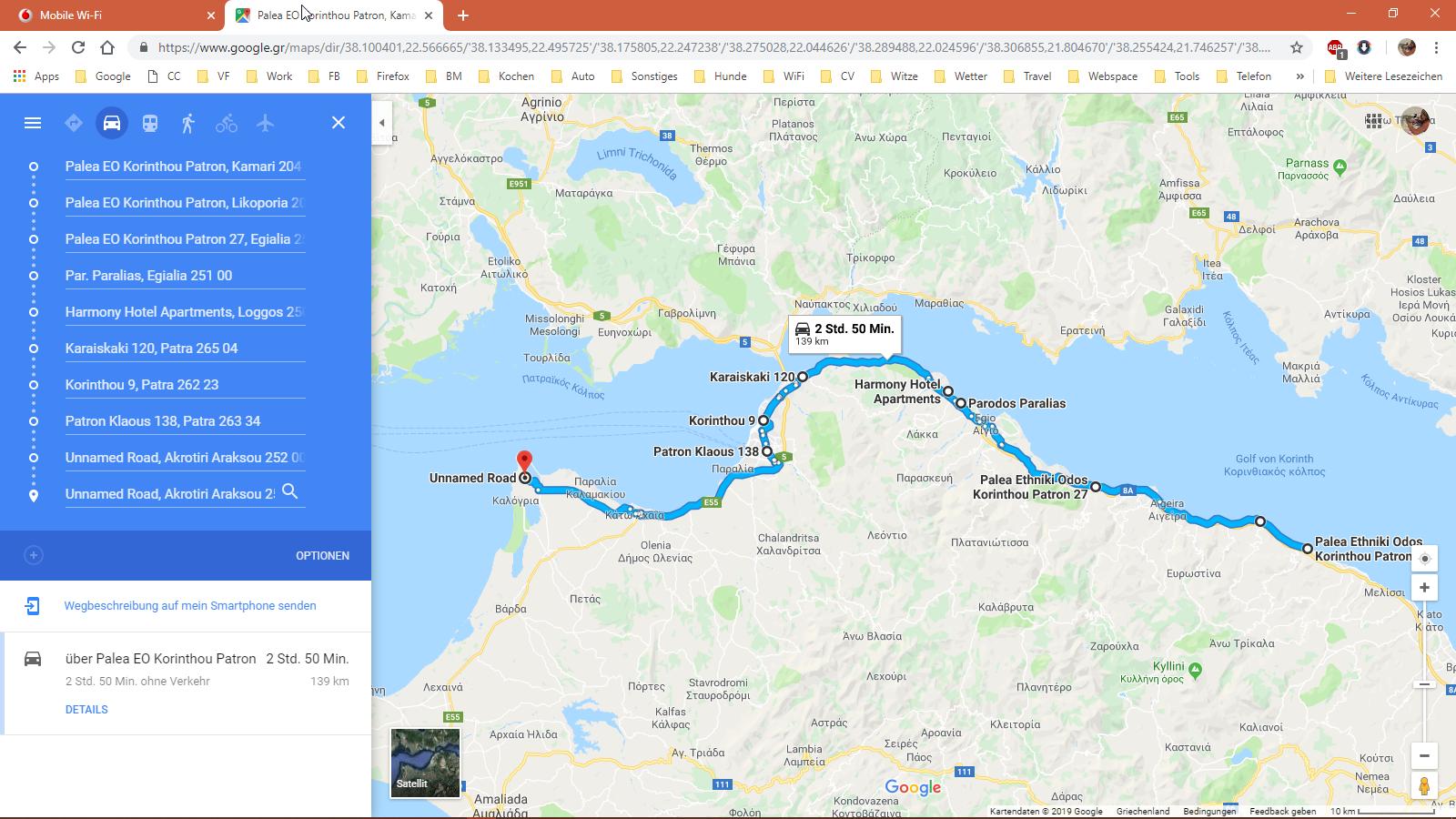Image resolution: width=1456 pixels, height=819 pixels.
Task: Open the Kochen bookmarks folder
Action: (x=506, y=76)
